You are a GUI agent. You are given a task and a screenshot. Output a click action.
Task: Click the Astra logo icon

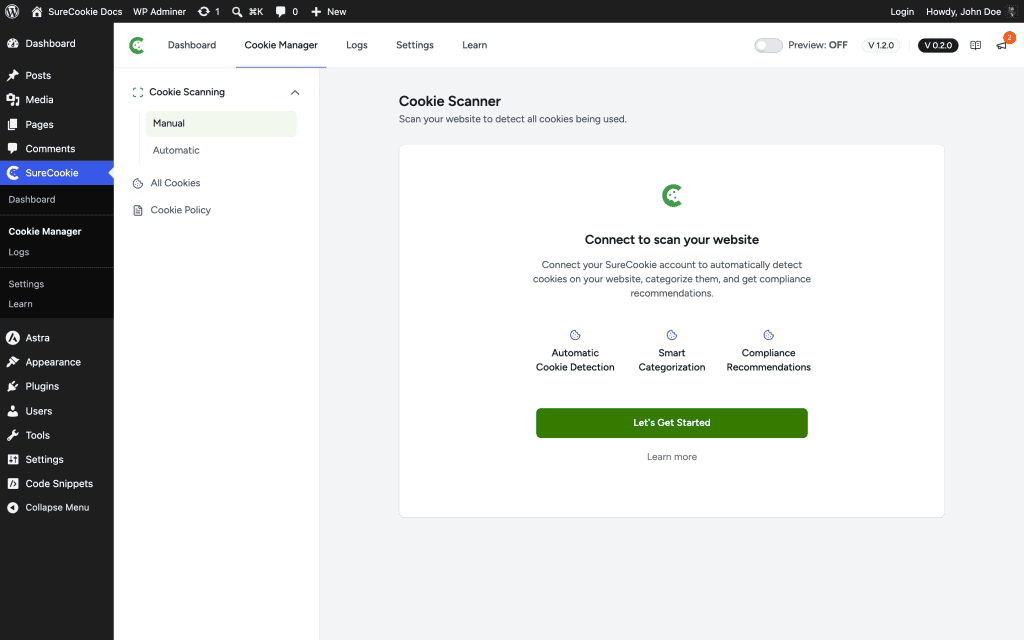[x=12, y=338]
